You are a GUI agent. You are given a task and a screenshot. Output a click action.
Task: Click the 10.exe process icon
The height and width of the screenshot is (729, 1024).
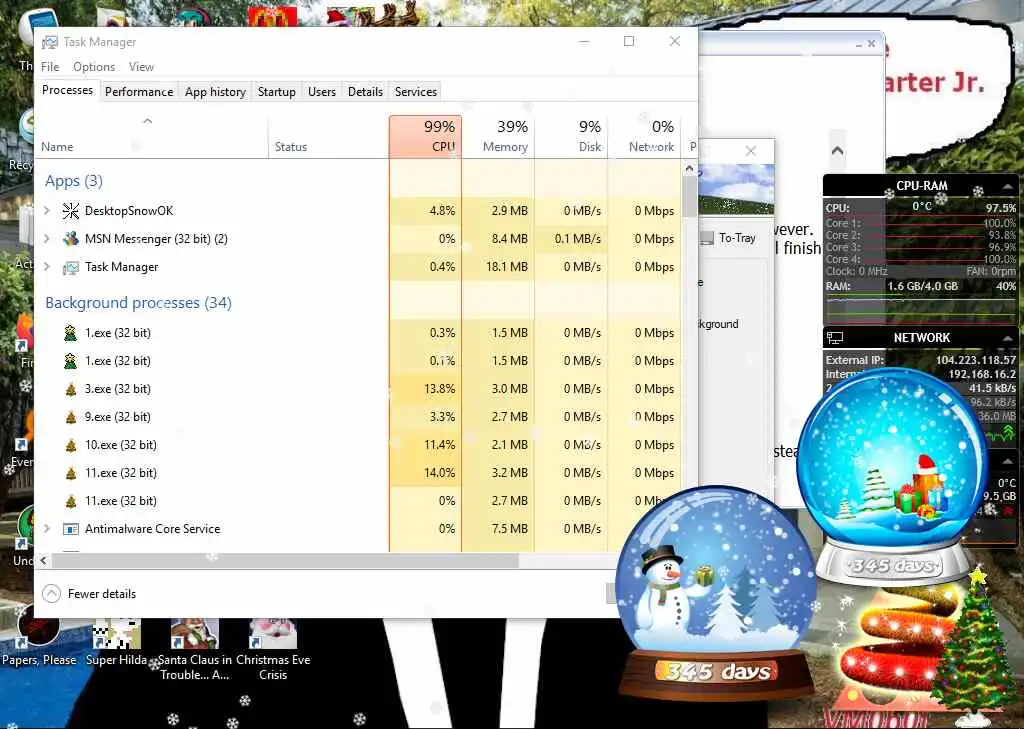[71, 446]
